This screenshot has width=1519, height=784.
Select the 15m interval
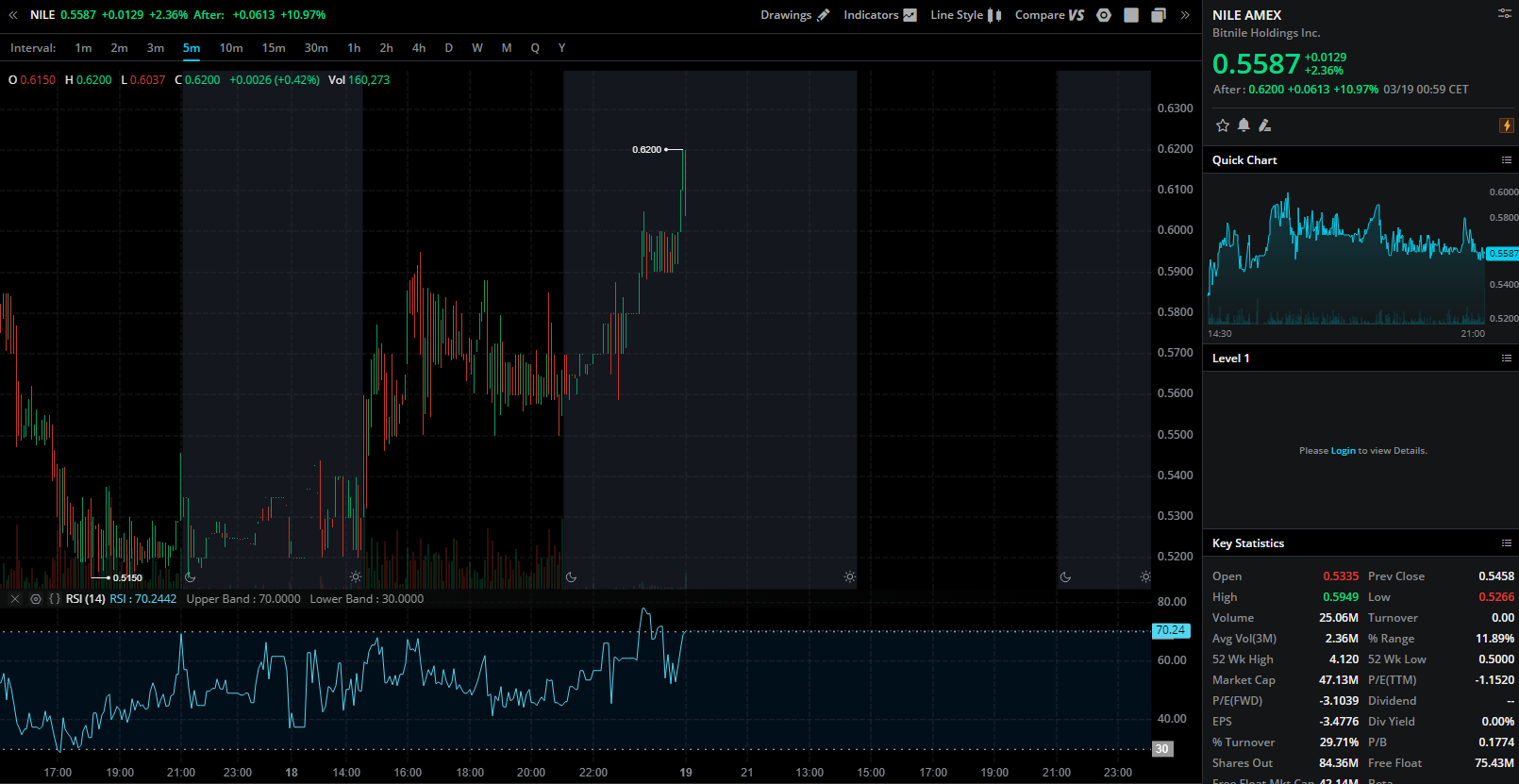274,48
